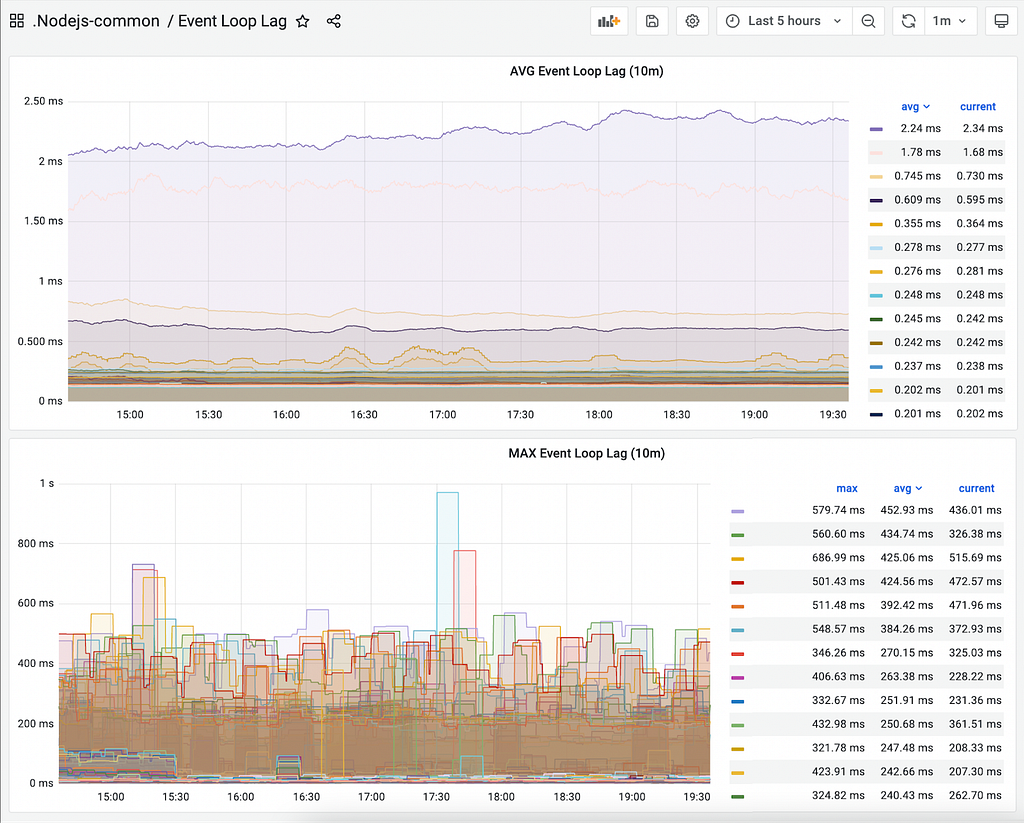Toggle the 1.78 ms avg legend series

pyautogui.click(x=936, y=152)
